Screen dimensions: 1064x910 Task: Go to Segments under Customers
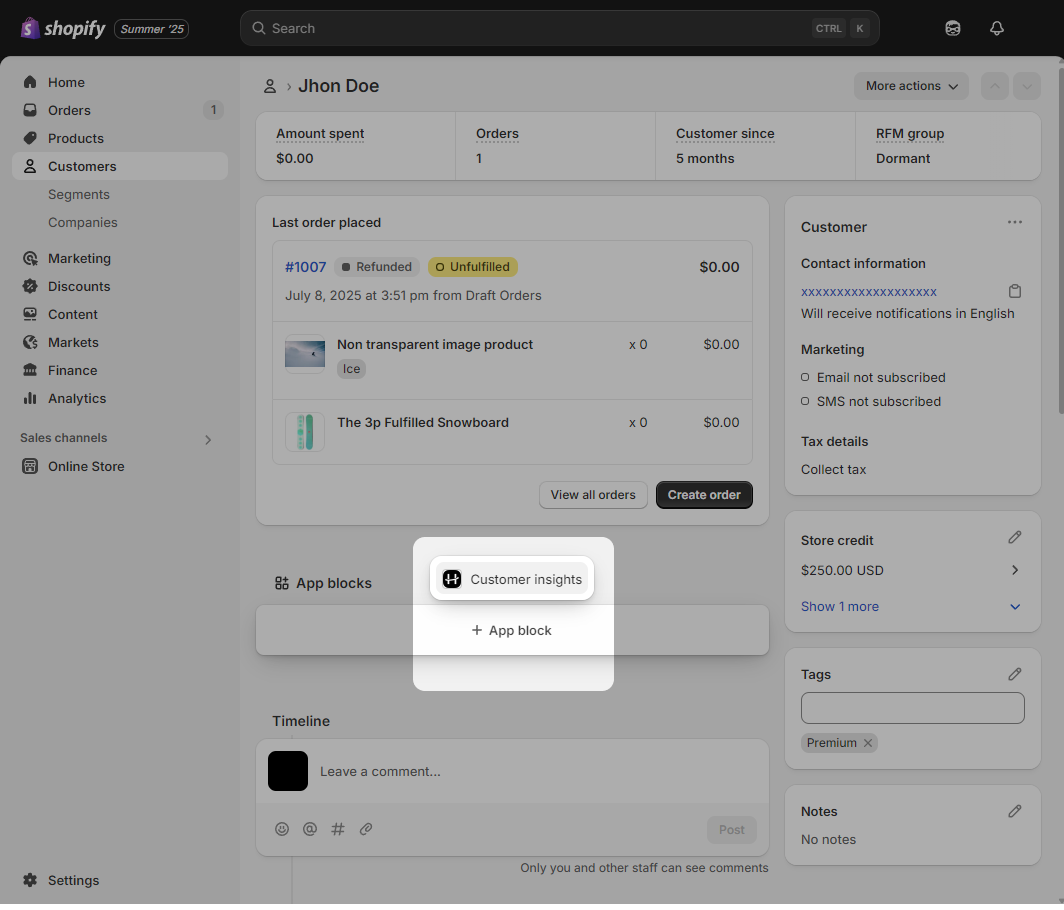tap(79, 194)
